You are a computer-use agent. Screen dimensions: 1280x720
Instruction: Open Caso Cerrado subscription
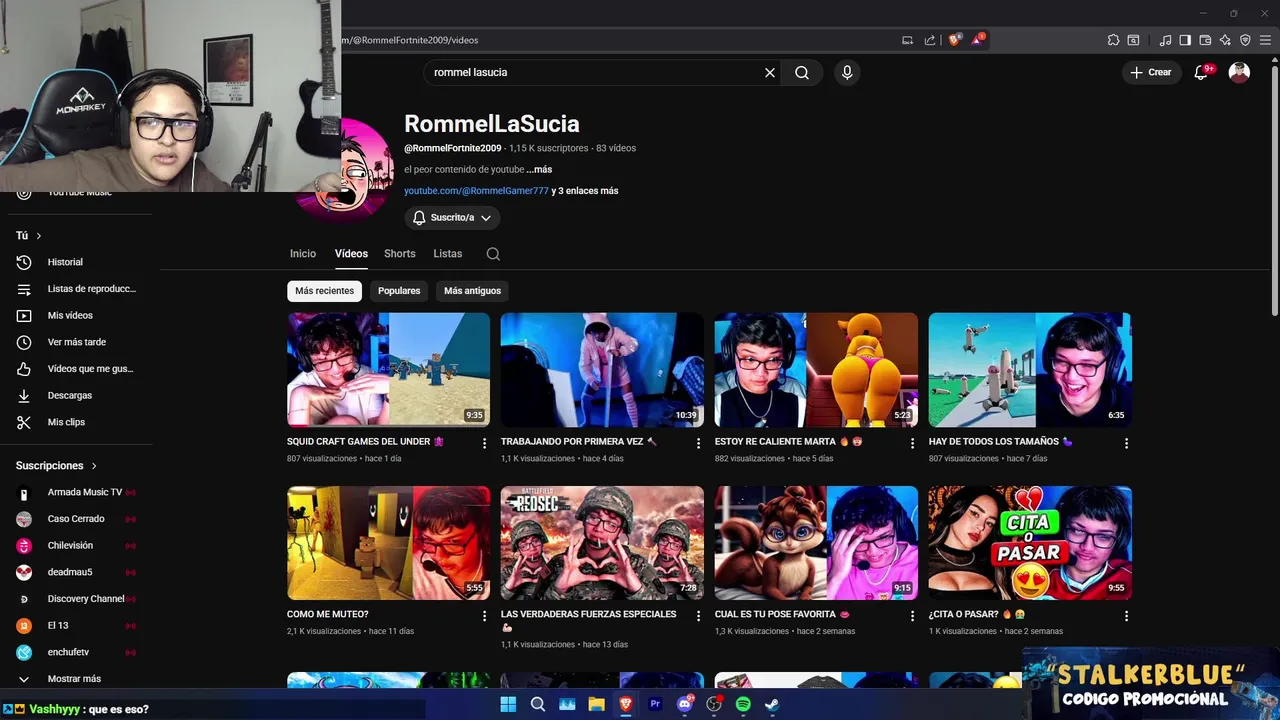click(x=76, y=519)
